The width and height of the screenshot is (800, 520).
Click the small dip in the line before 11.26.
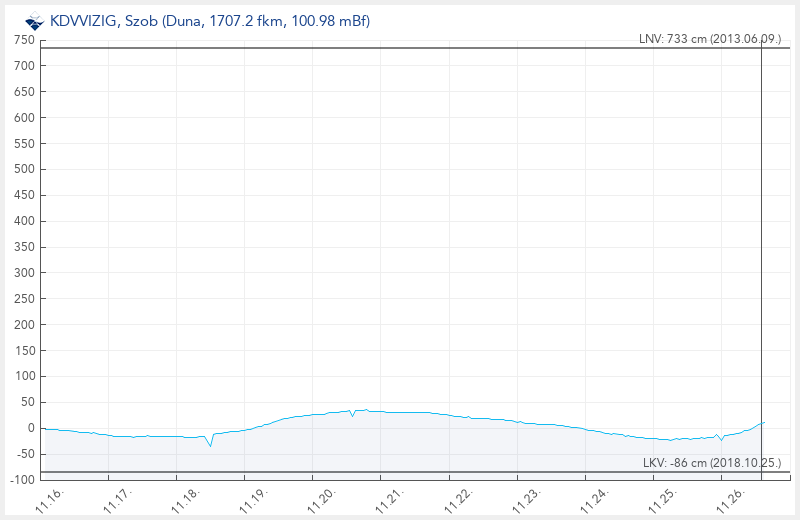click(720, 439)
